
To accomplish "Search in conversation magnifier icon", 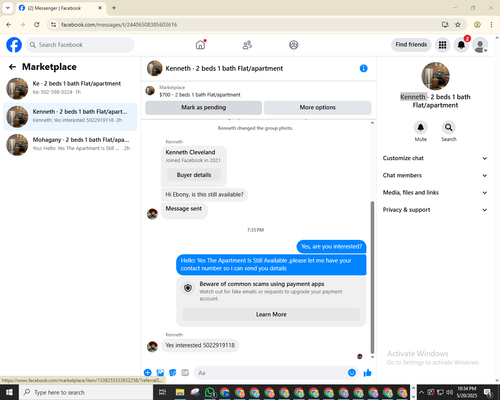I will pyautogui.click(x=449, y=127).
